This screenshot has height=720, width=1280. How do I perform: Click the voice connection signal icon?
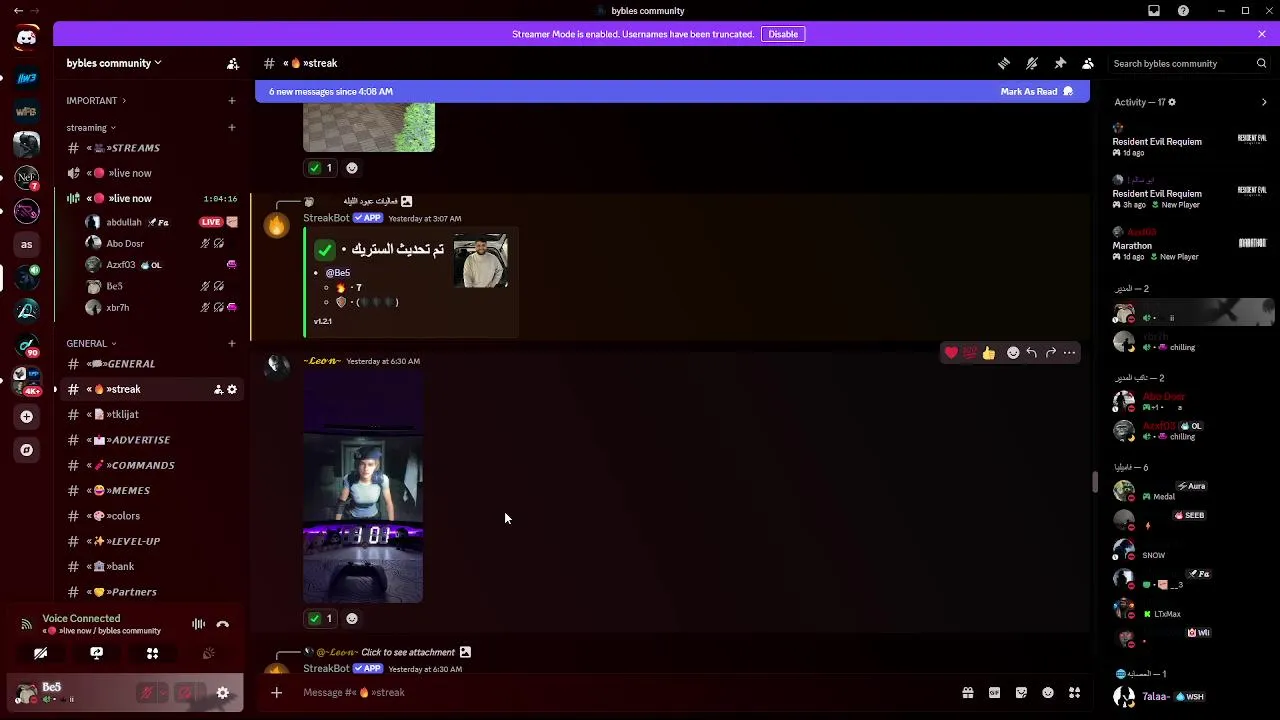pyautogui.click(x=26, y=624)
